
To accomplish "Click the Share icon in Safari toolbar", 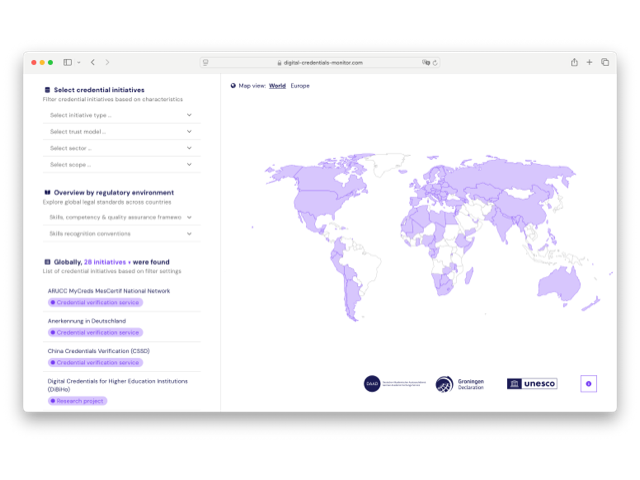I will click(x=574, y=62).
